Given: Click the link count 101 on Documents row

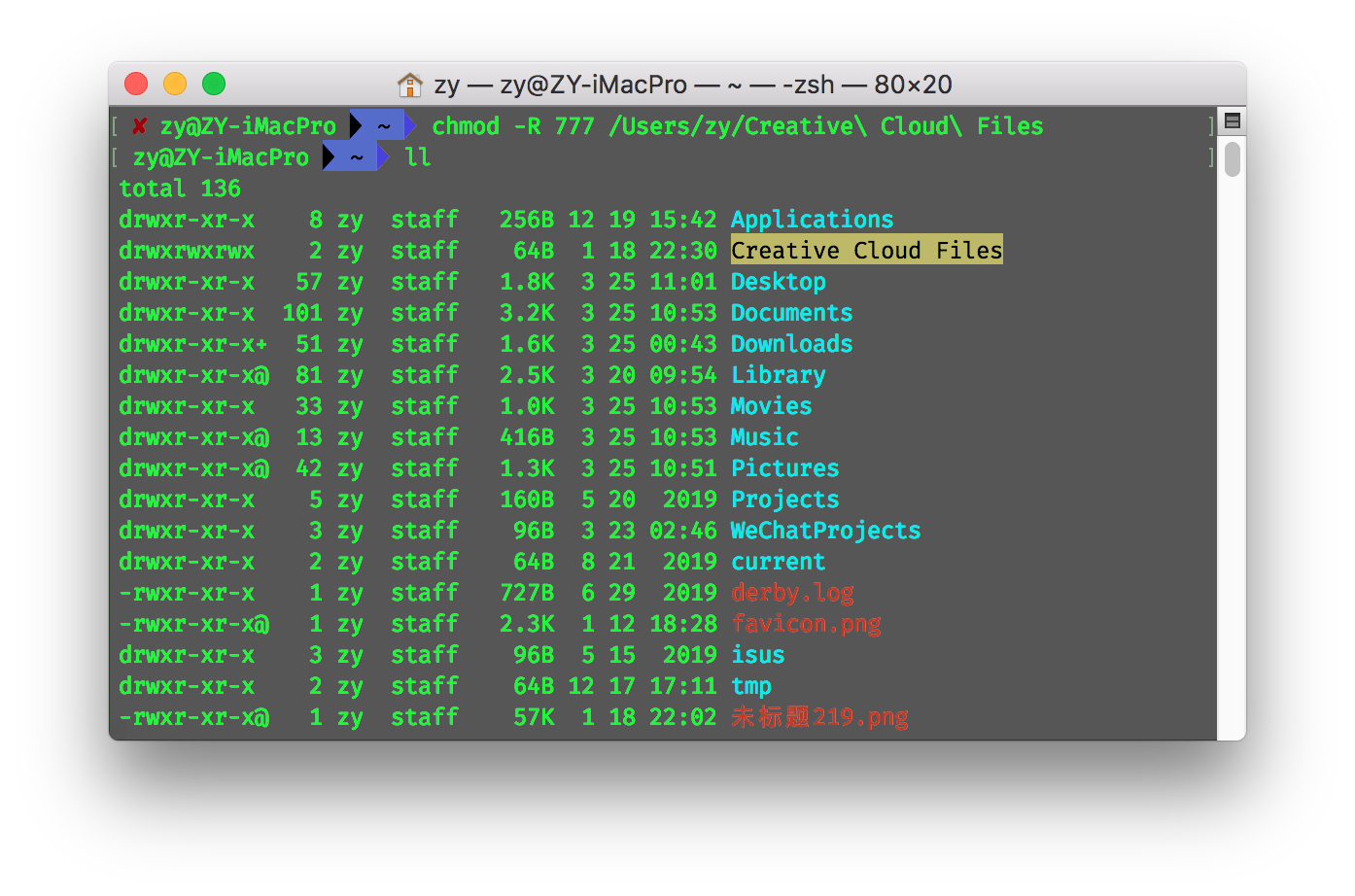Looking at the screenshot, I should click(x=302, y=313).
